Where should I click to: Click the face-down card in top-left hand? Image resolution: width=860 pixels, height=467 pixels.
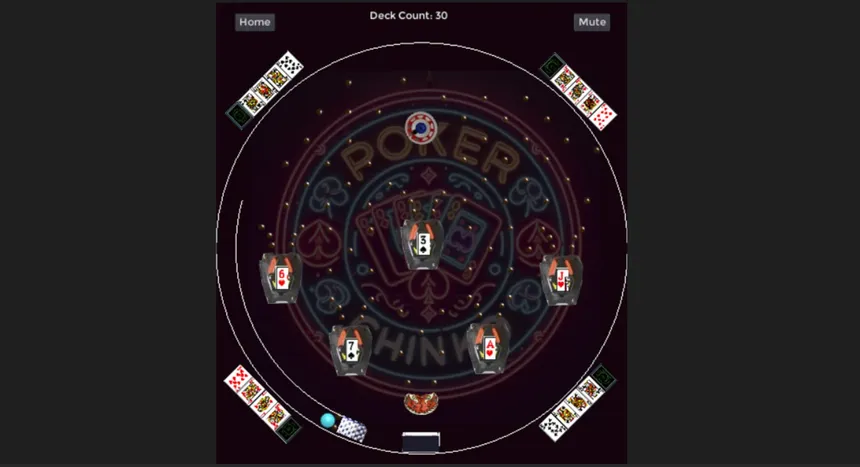[x=239, y=115]
